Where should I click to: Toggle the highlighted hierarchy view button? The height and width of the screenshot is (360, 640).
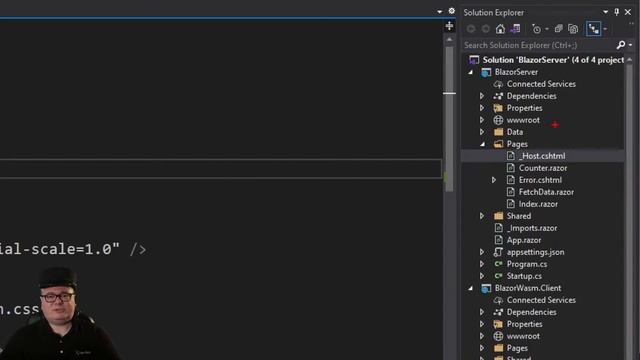click(x=593, y=29)
